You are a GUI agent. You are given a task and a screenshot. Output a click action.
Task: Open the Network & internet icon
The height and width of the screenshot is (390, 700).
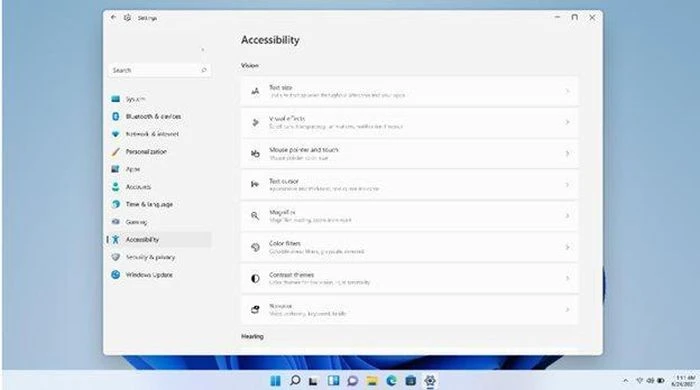[x=116, y=134]
